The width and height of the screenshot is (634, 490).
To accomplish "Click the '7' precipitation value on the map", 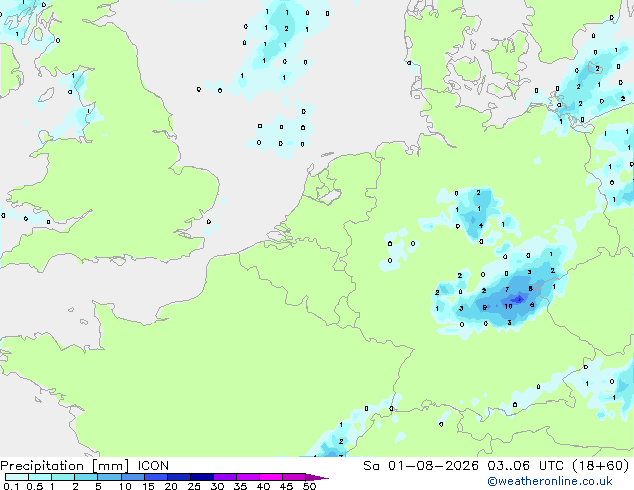I will 507,289.
